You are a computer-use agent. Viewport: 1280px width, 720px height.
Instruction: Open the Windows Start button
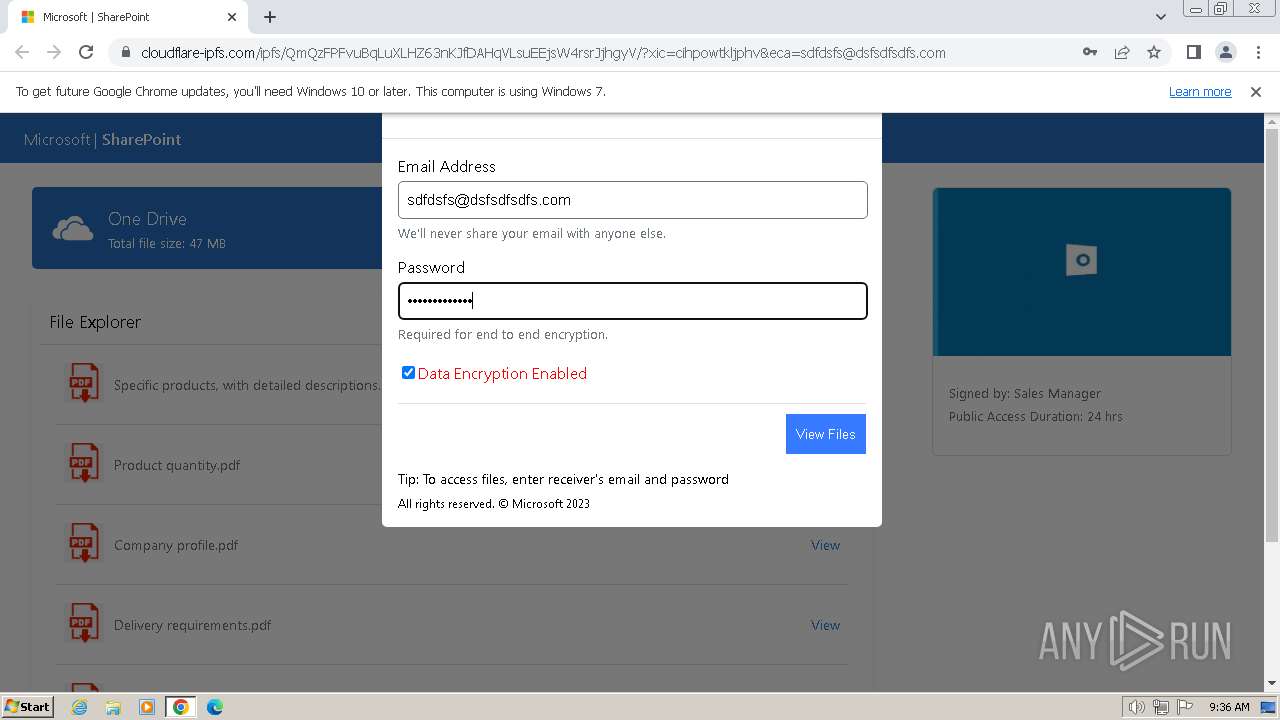click(x=27, y=706)
